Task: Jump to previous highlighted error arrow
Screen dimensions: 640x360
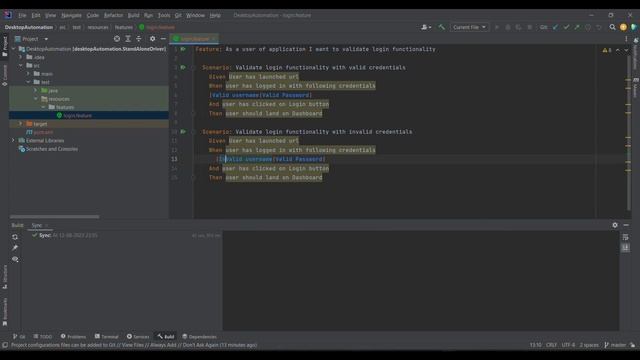Action: point(618,50)
